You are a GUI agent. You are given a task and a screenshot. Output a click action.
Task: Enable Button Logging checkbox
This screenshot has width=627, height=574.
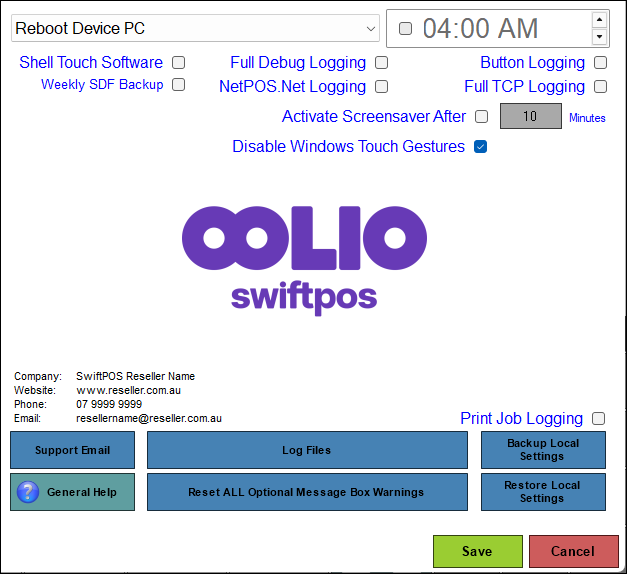click(x=600, y=62)
